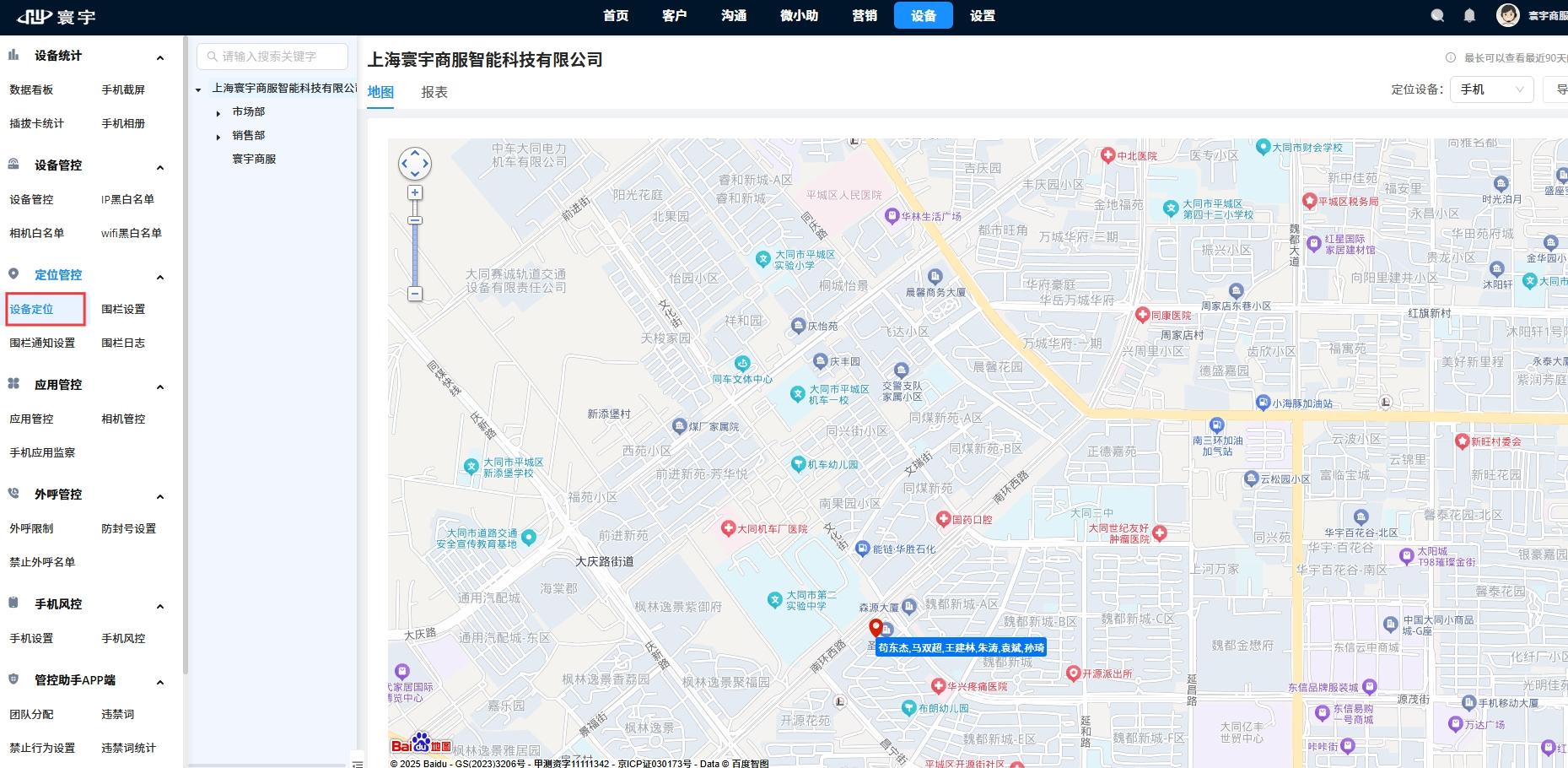Click the 设备管控 section icon
This screenshot has width=1568, height=768.
pos(13,165)
